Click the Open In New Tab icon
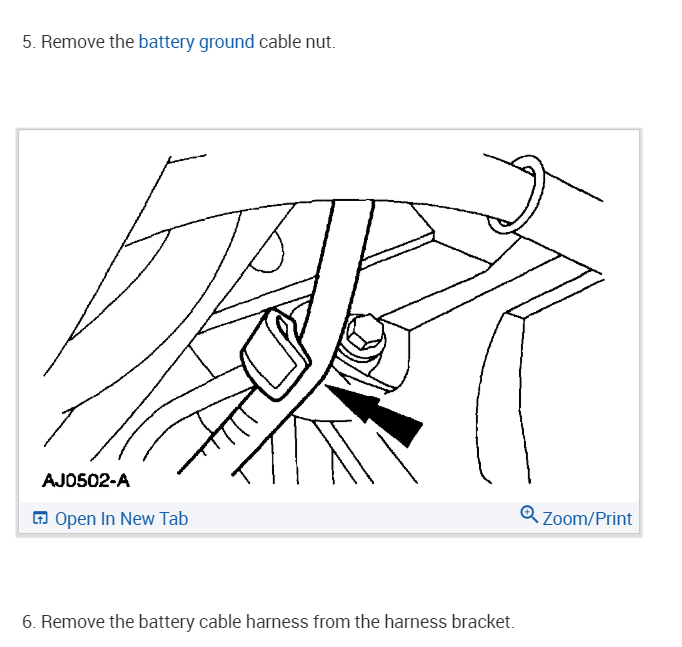 (40, 518)
